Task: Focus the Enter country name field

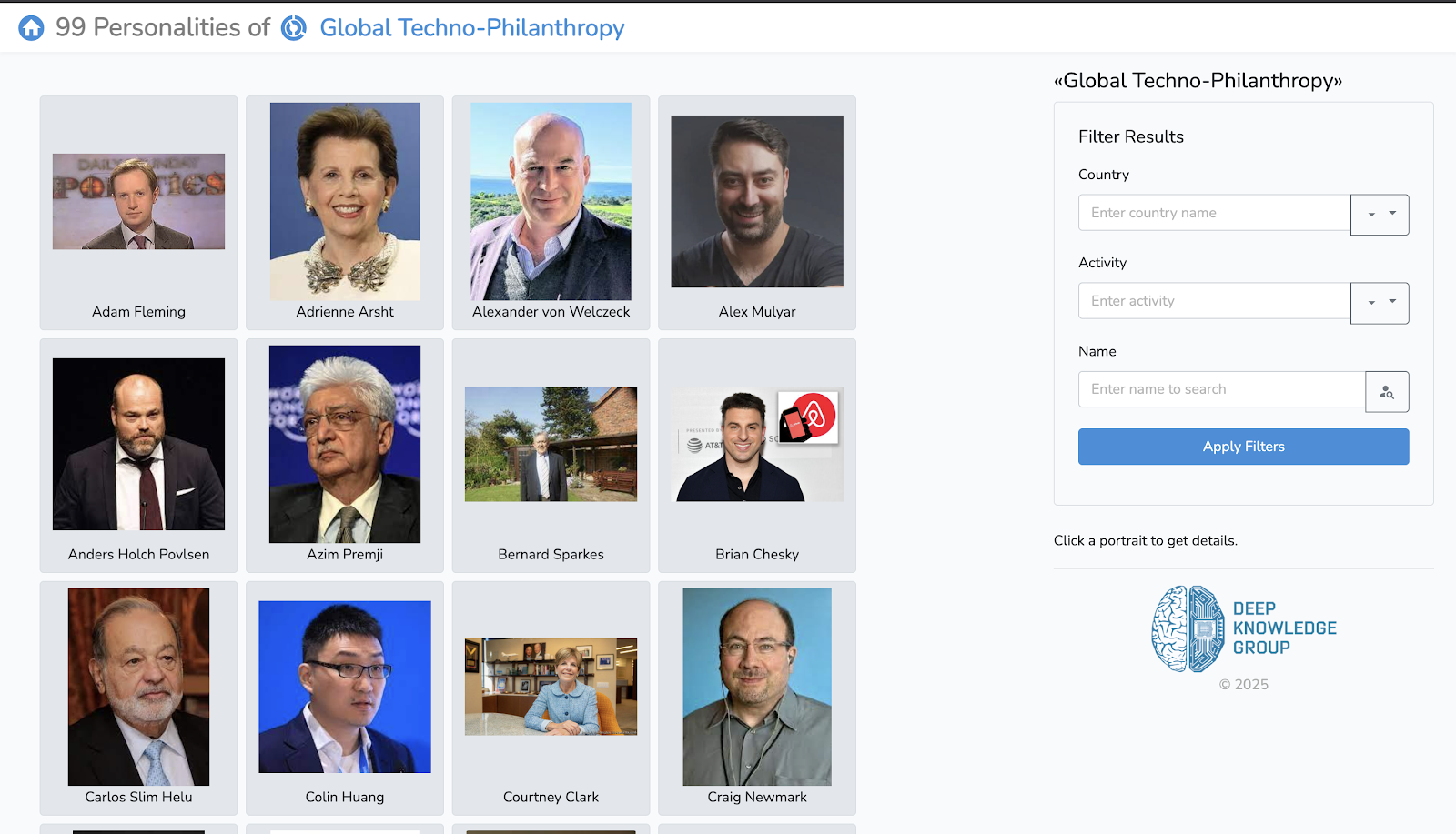Action: click(x=1214, y=213)
